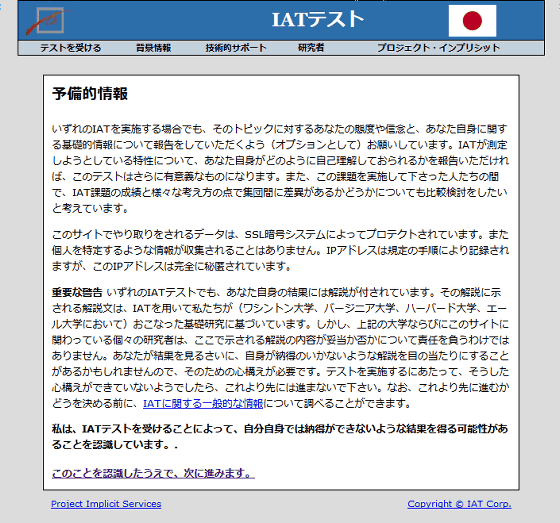Open the テストを受ける menu item

(x=71, y=48)
